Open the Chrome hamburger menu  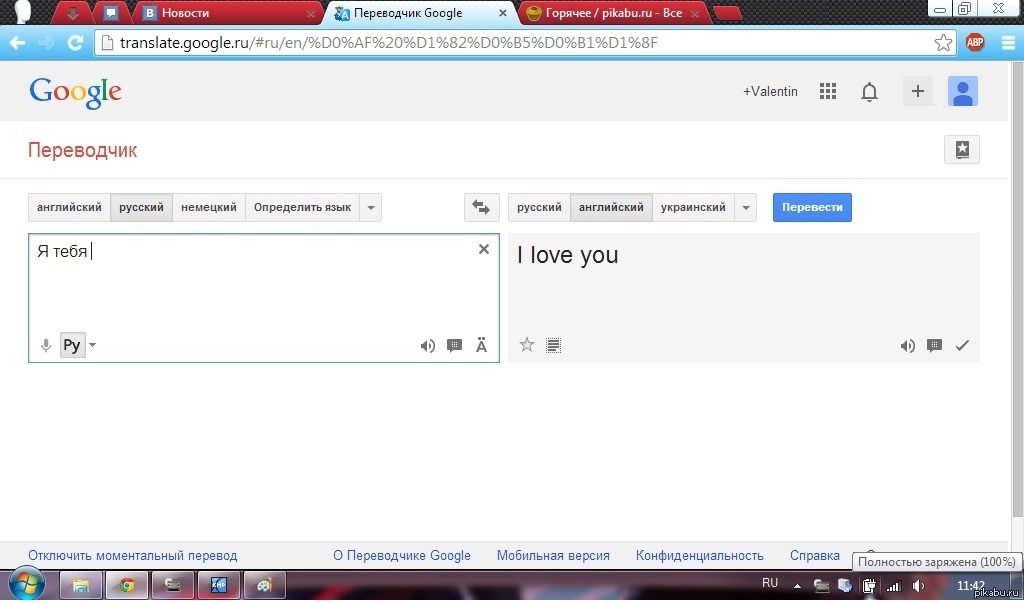(1008, 43)
